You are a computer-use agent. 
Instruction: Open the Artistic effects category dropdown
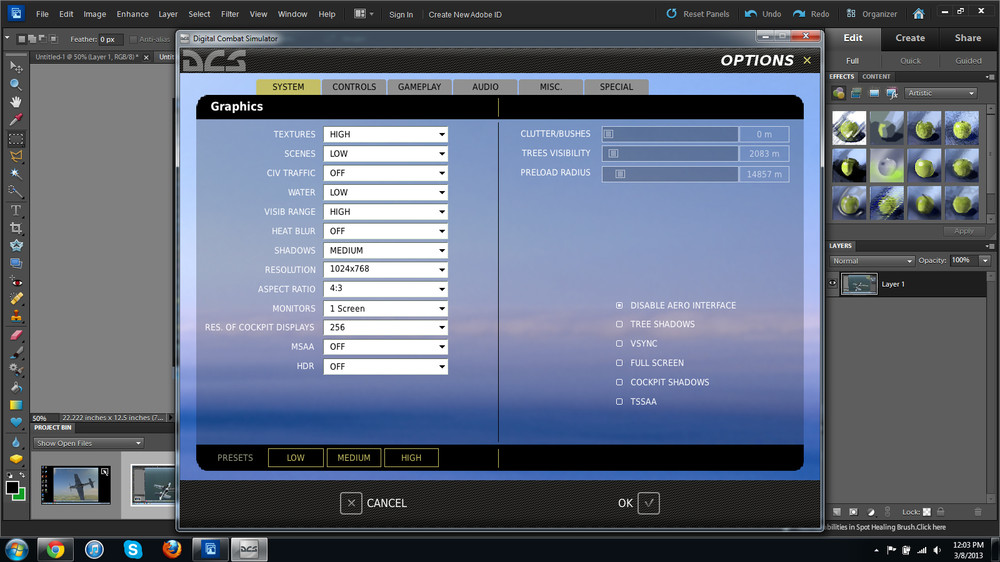pos(941,93)
